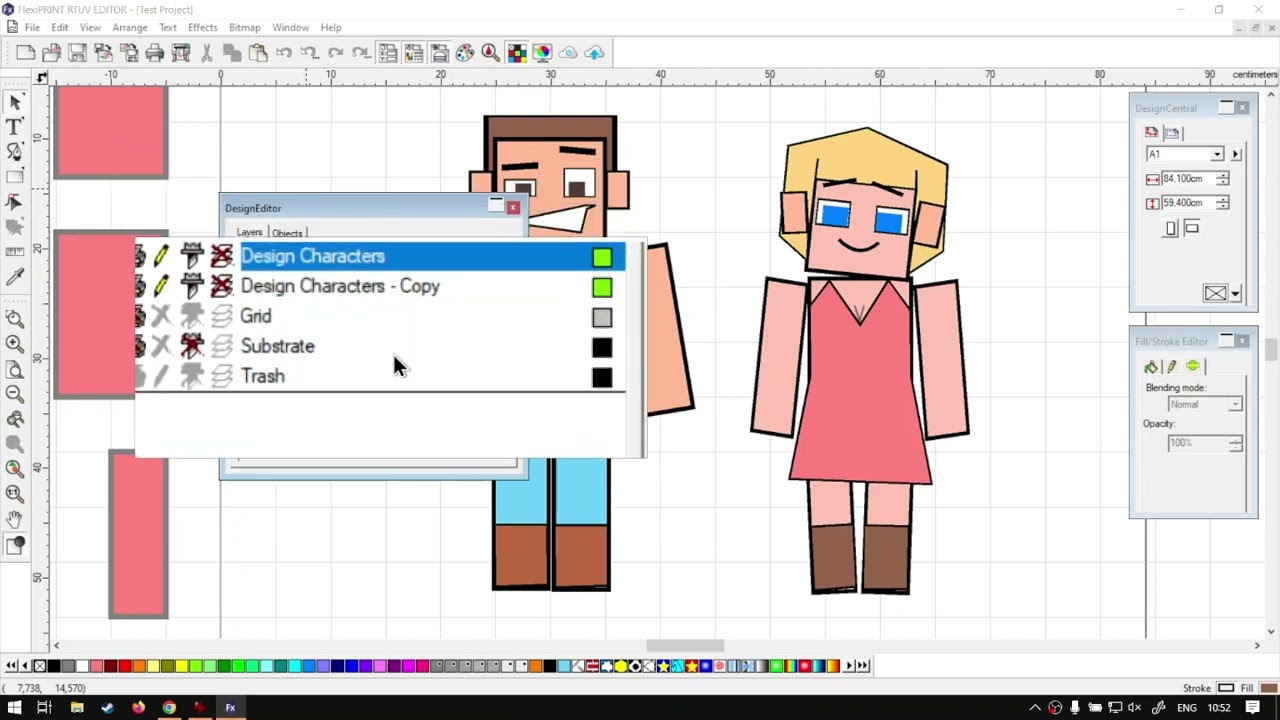Open the Text menu
This screenshot has width=1280, height=720.
pyautogui.click(x=168, y=28)
